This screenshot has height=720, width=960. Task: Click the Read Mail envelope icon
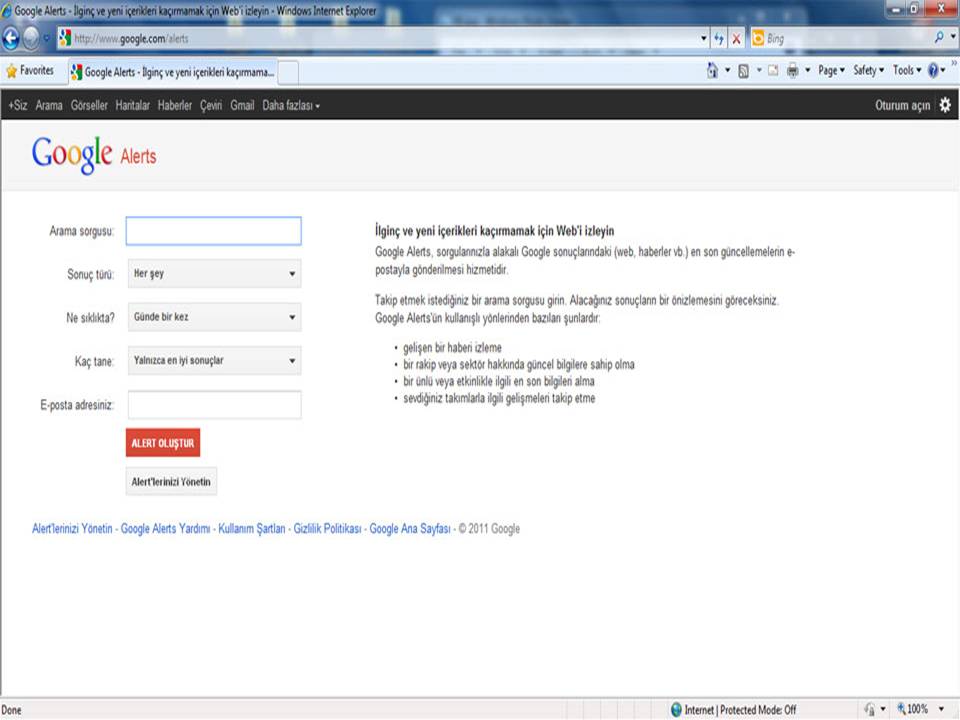point(774,70)
